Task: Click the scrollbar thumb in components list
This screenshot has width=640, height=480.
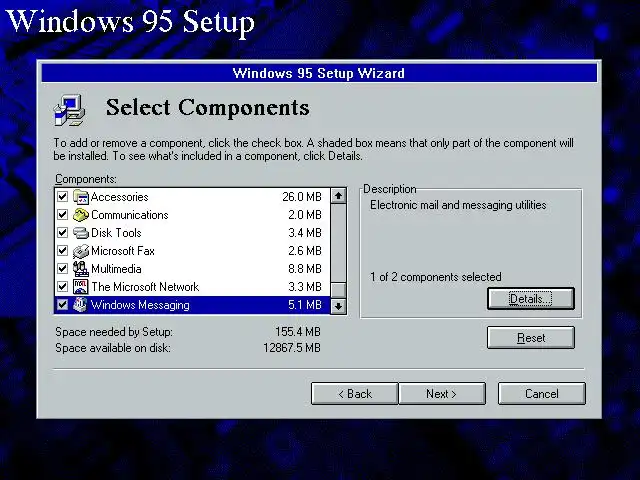Action: pyautogui.click(x=338, y=291)
